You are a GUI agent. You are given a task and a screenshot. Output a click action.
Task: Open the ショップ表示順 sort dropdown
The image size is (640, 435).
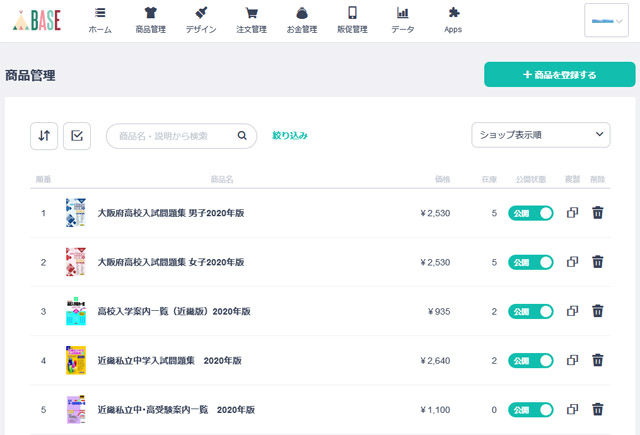541,135
